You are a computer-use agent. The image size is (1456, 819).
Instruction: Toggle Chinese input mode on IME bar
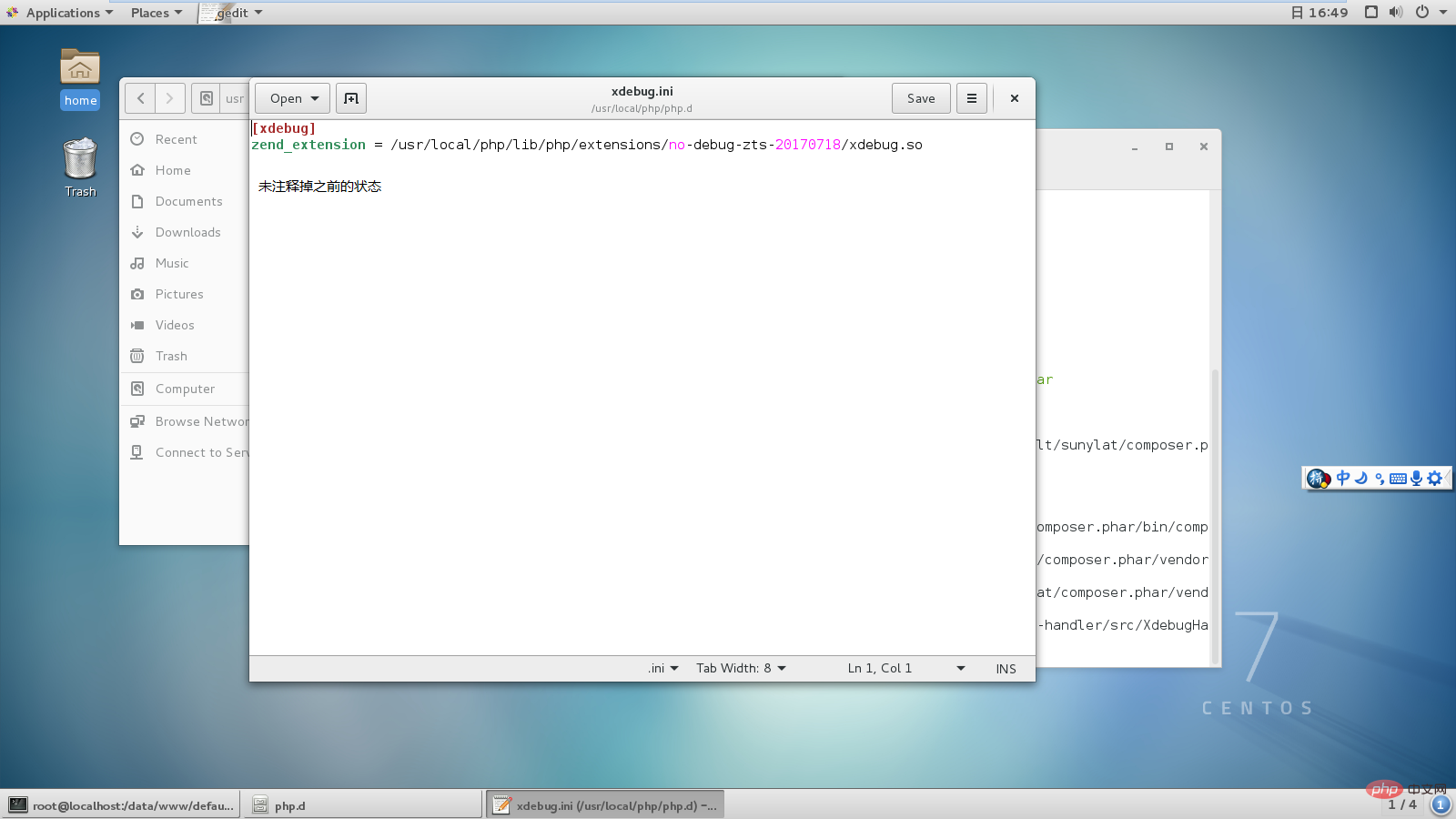(x=1343, y=478)
